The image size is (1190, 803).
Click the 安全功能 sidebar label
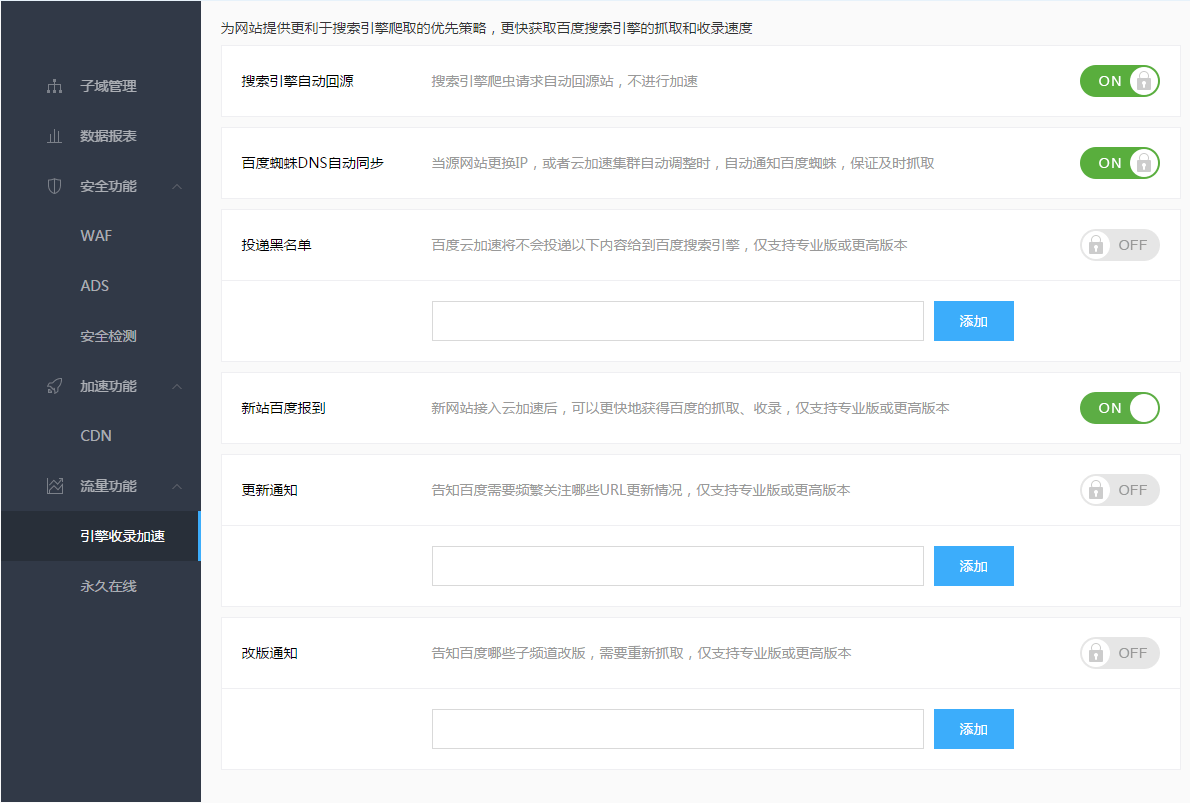109,187
